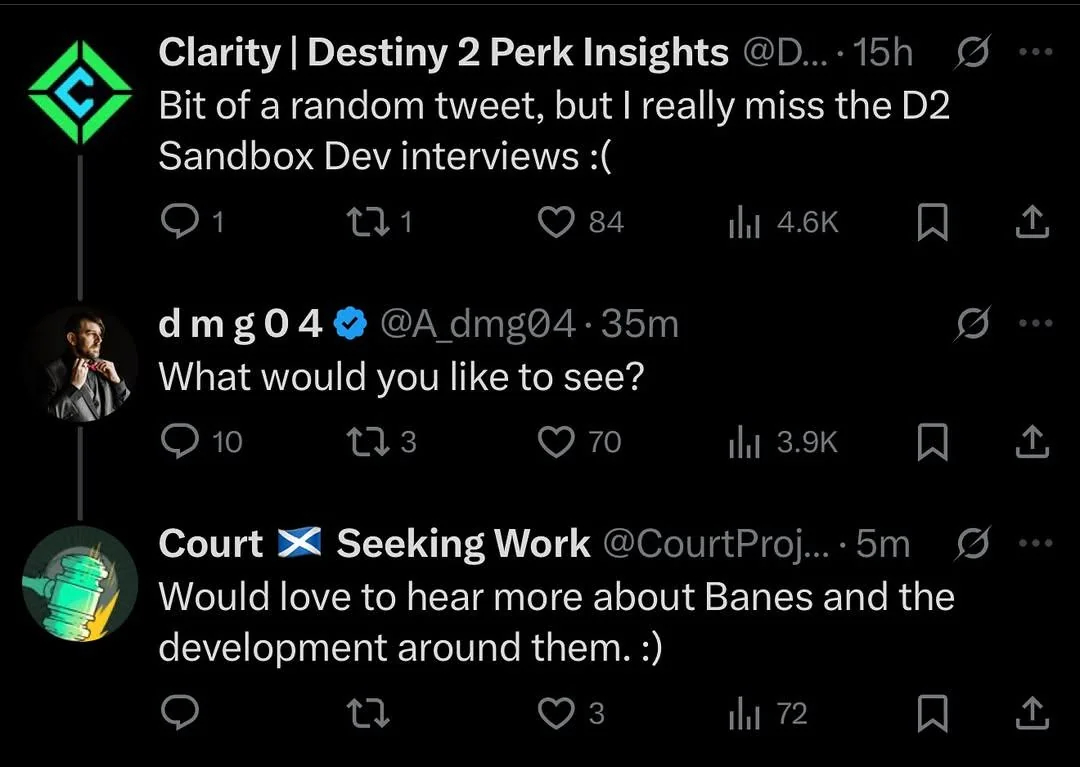
Task: Like Court's tweet about Banes development
Action: coord(556,713)
